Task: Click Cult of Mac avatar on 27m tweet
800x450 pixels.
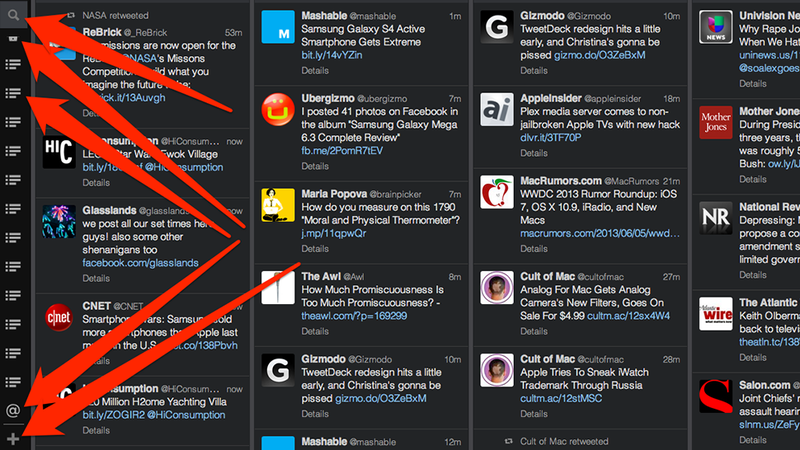Action: (x=497, y=288)
